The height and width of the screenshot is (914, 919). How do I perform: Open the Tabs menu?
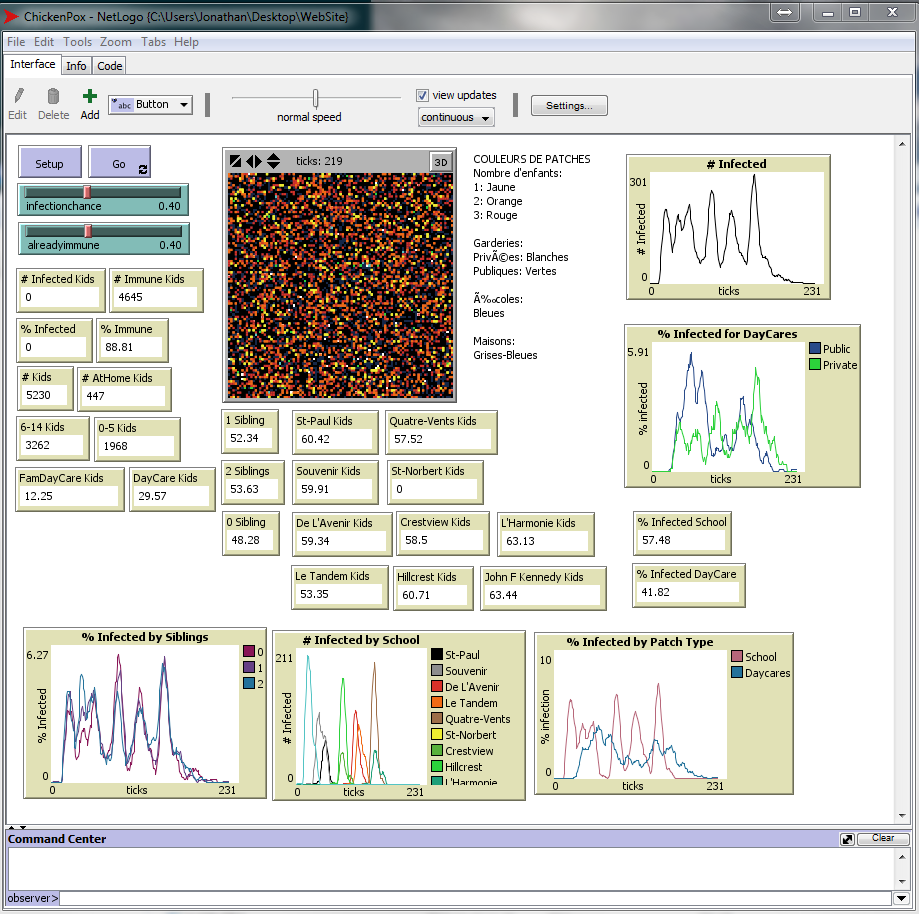click(154, 42)
